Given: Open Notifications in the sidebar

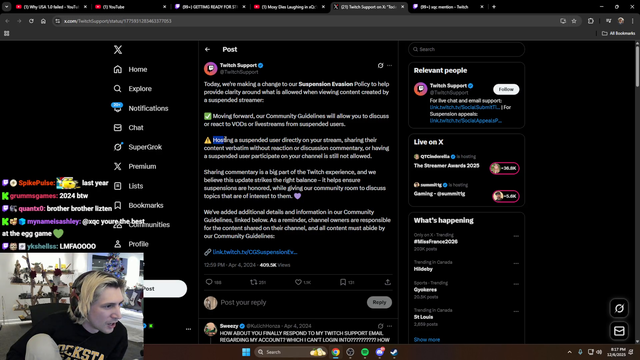Looking at the screenshot, I should (x=140, y=108).
